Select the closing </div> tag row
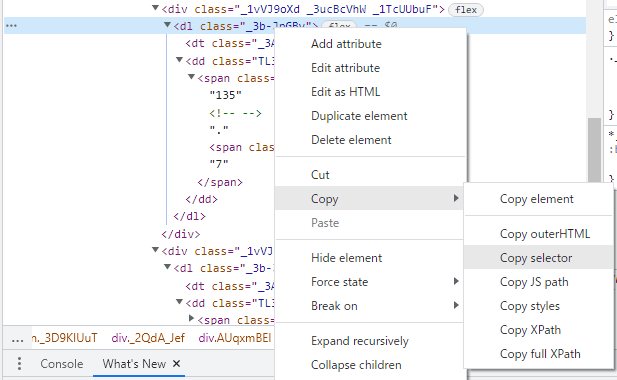The image size is (617, 380). click(181, 234)
